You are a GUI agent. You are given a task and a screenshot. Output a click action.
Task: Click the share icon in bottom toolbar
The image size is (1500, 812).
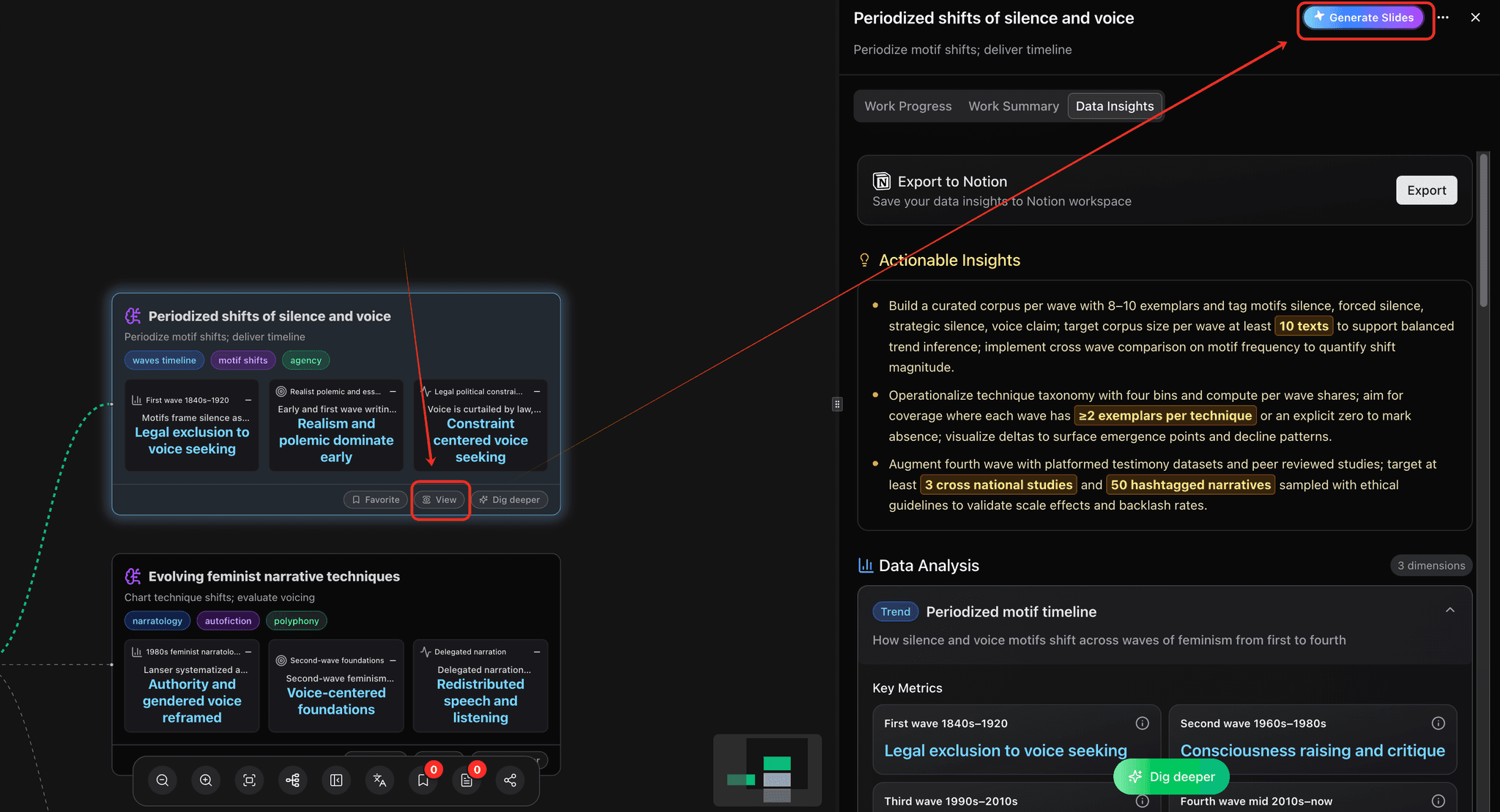tap(510, 781)
